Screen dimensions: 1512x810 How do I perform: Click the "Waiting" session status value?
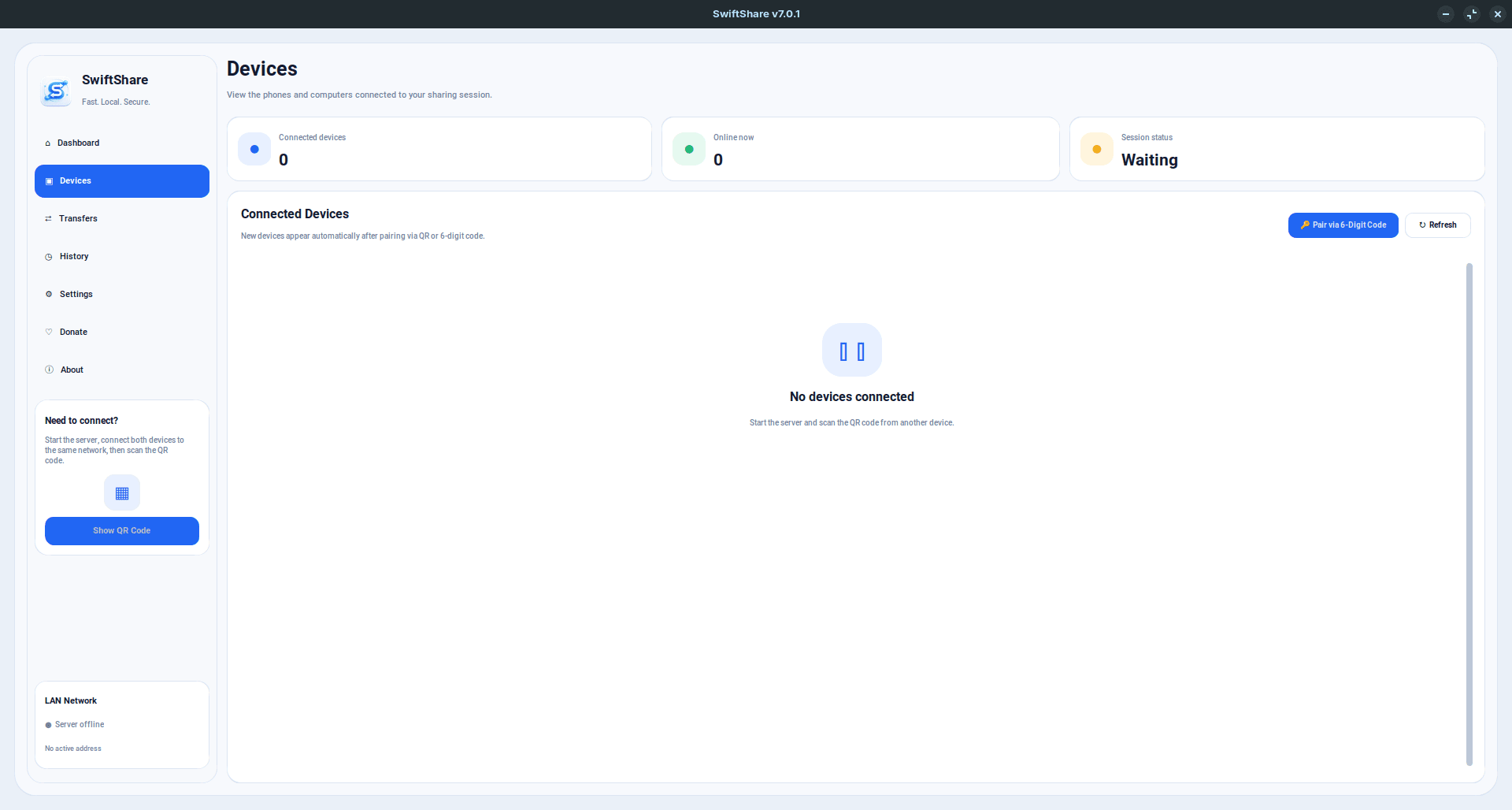tap(1150, 161)
